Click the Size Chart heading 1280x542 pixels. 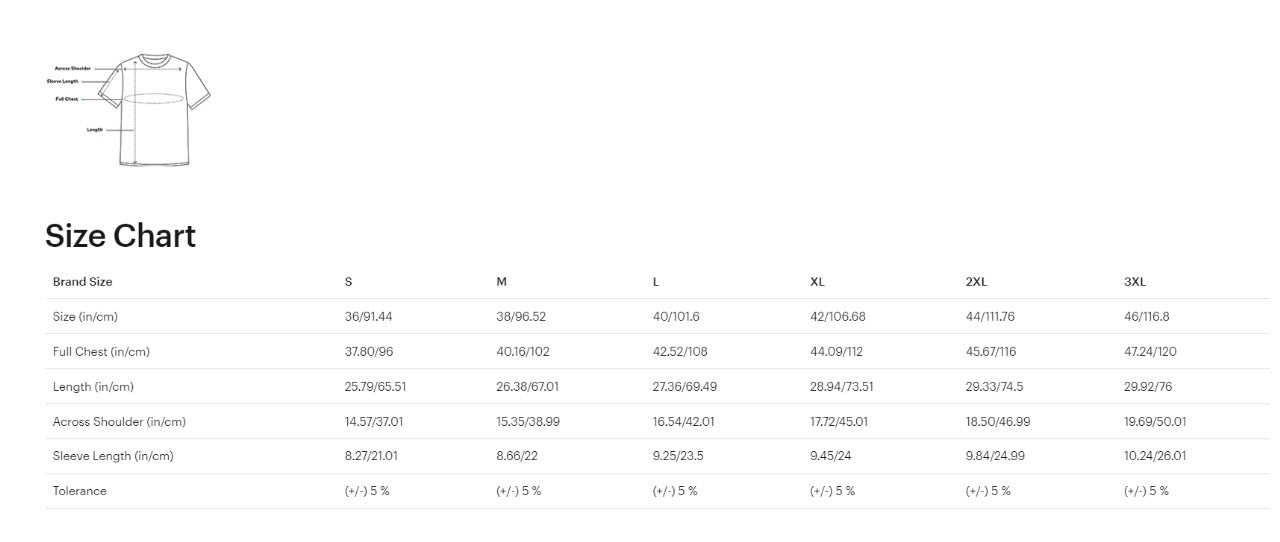(x=120, y=236)
